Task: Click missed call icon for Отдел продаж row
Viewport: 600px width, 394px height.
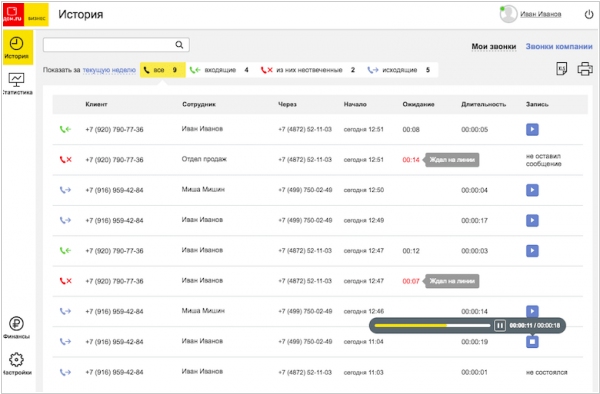Action: (65, 160)
